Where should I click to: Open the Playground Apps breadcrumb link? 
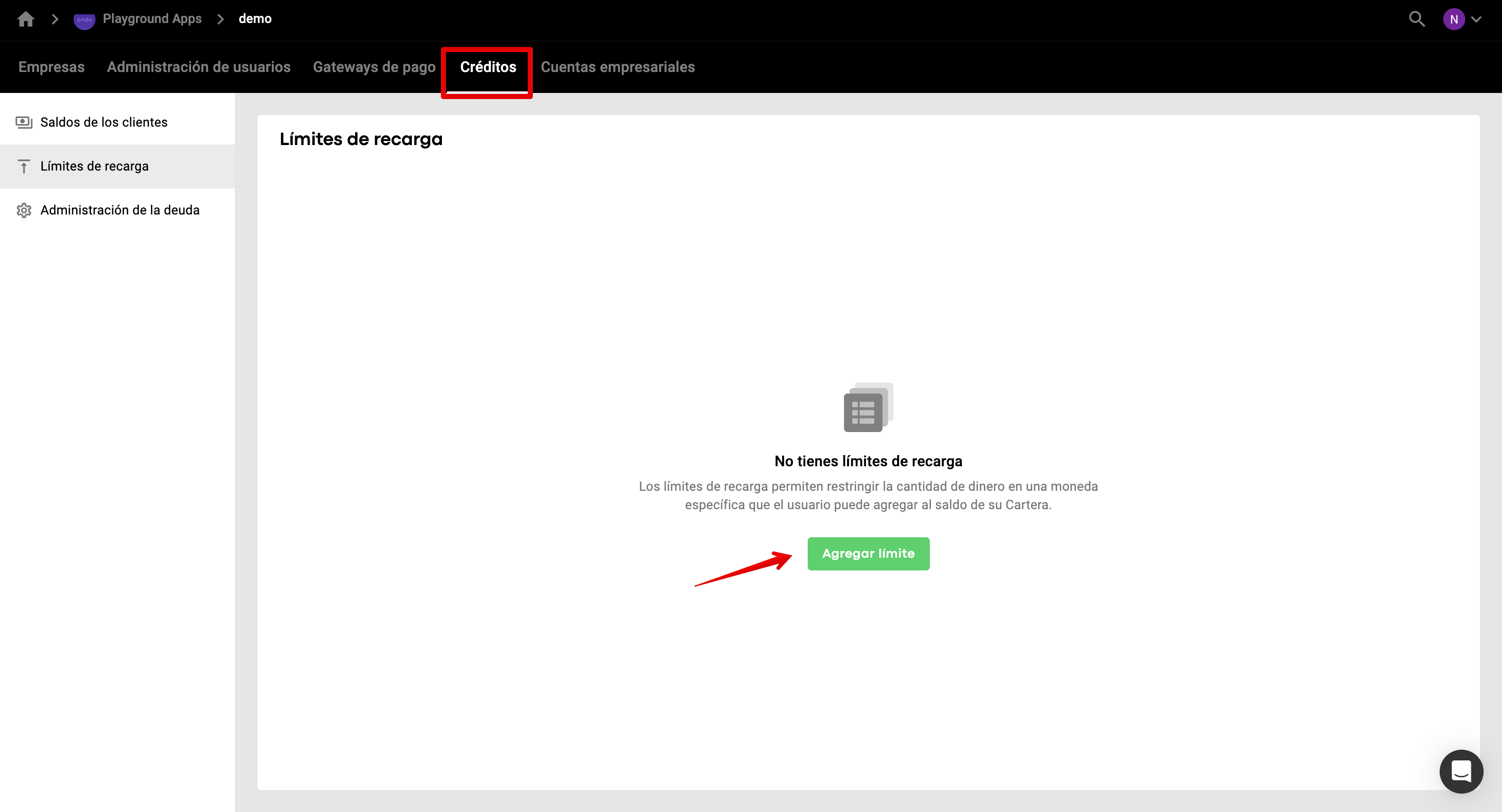152,19
